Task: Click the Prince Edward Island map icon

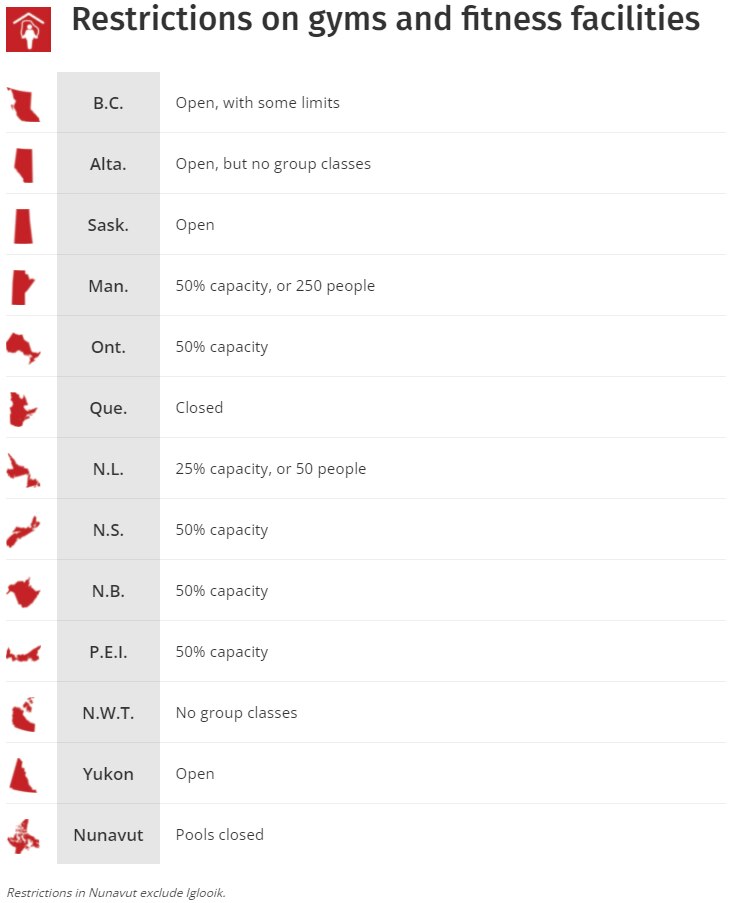Action: pyautogui.click(x=22, y=654)
